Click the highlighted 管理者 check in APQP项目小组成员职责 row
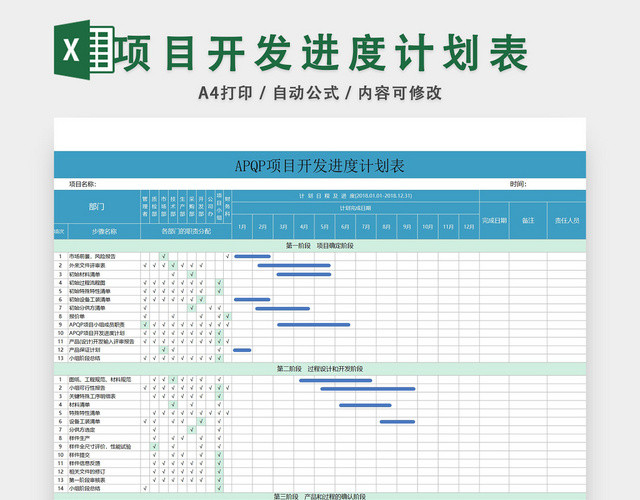 point(145,324)
